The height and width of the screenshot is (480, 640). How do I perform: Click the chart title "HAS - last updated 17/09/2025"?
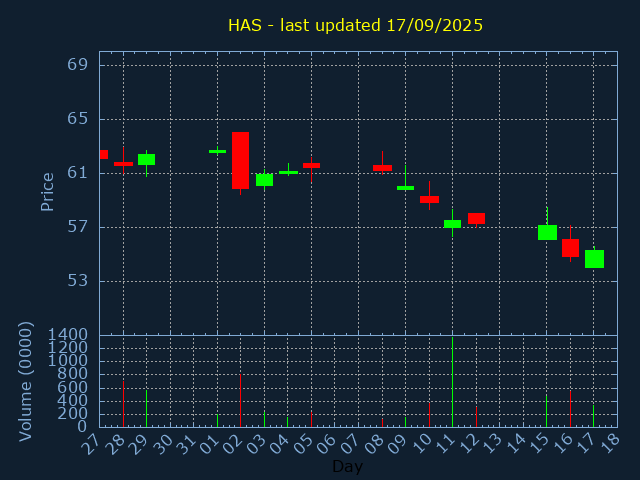tap(355, 25)
